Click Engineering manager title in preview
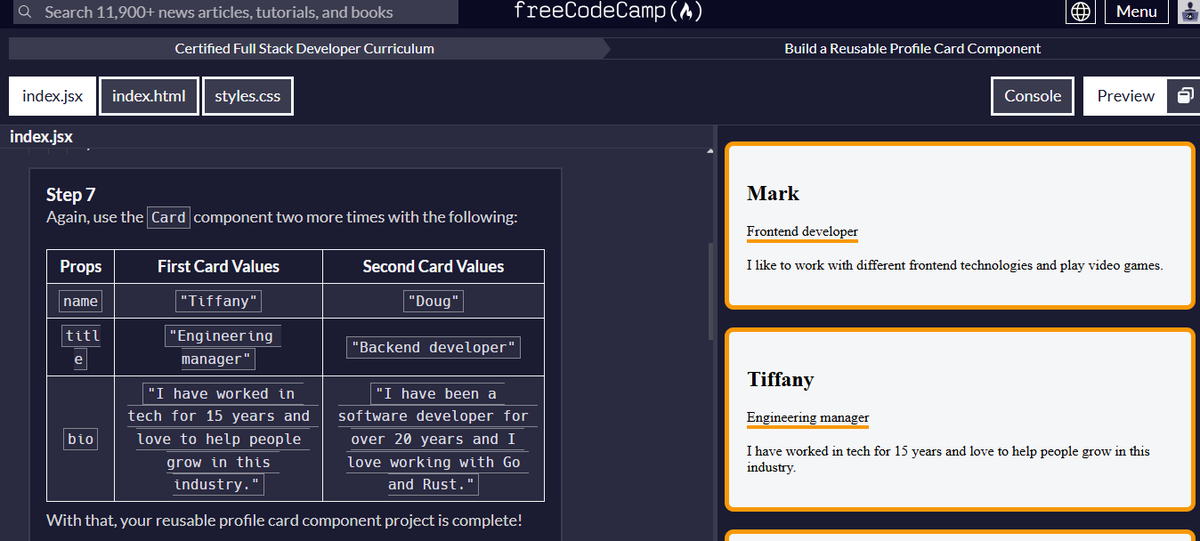Screen dimensions: 1200x541 coord(808,417)
